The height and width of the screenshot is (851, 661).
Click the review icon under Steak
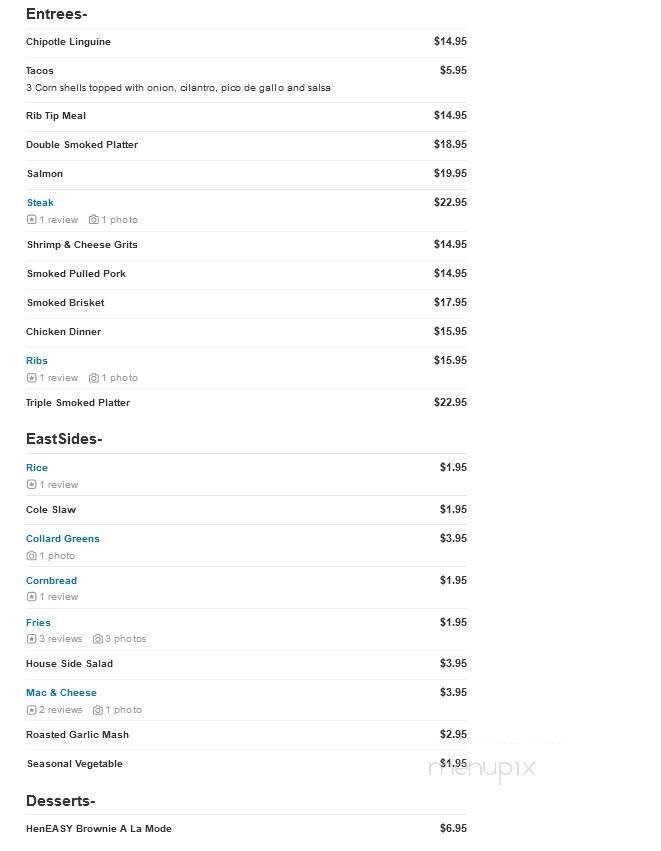click(x=30, y=220)
